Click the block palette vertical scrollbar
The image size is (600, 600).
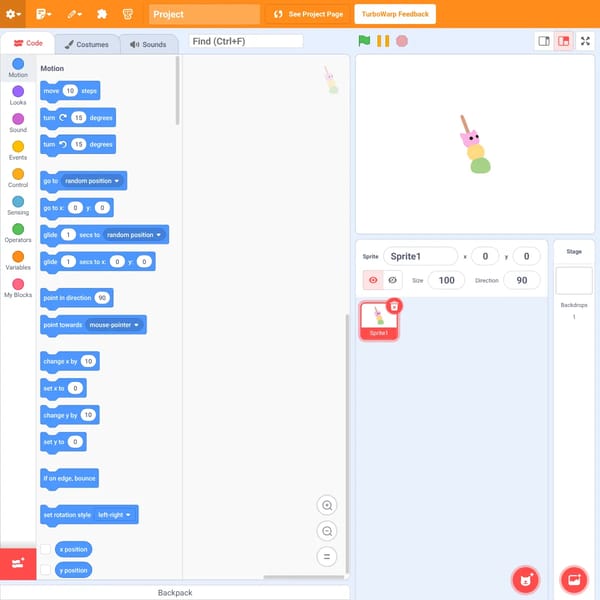pyautogui.click(x=177, y=91)
